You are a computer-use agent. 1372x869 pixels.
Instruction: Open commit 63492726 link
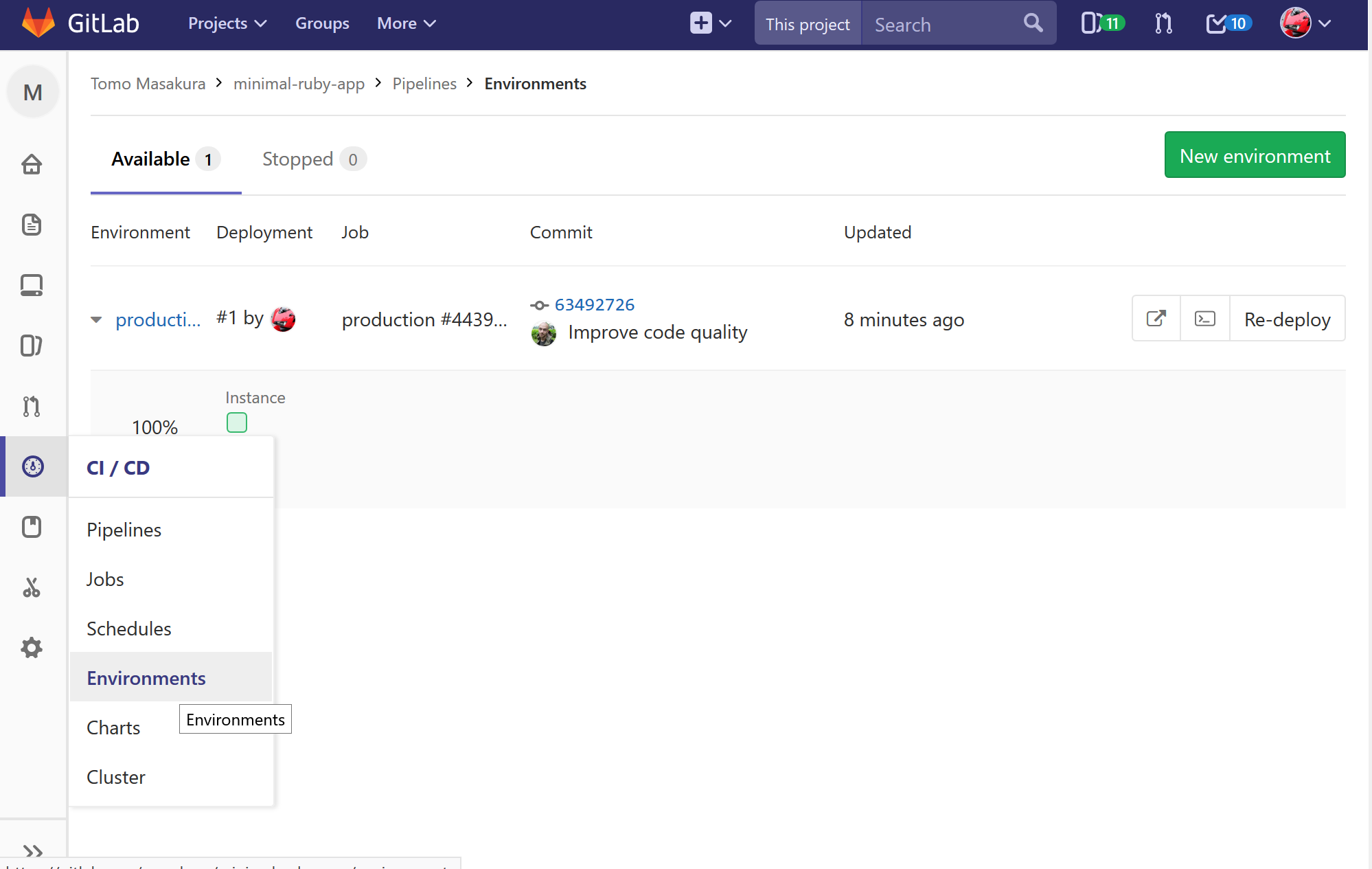594,304
